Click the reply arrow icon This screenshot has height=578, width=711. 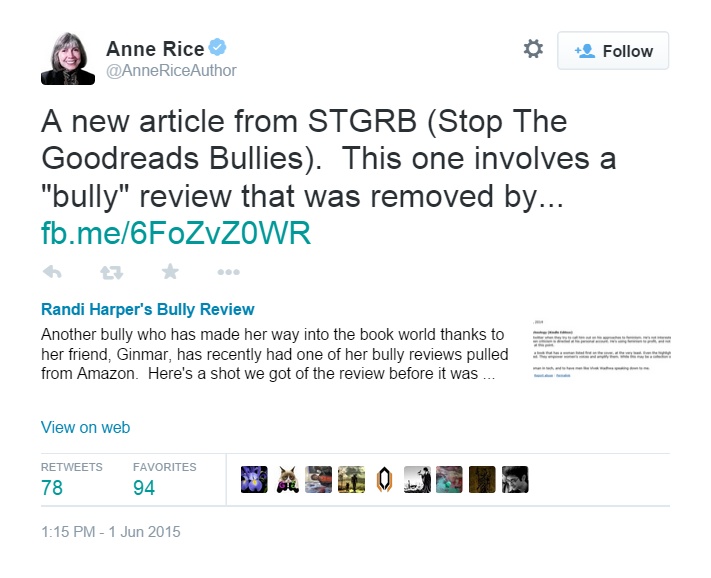52,272
